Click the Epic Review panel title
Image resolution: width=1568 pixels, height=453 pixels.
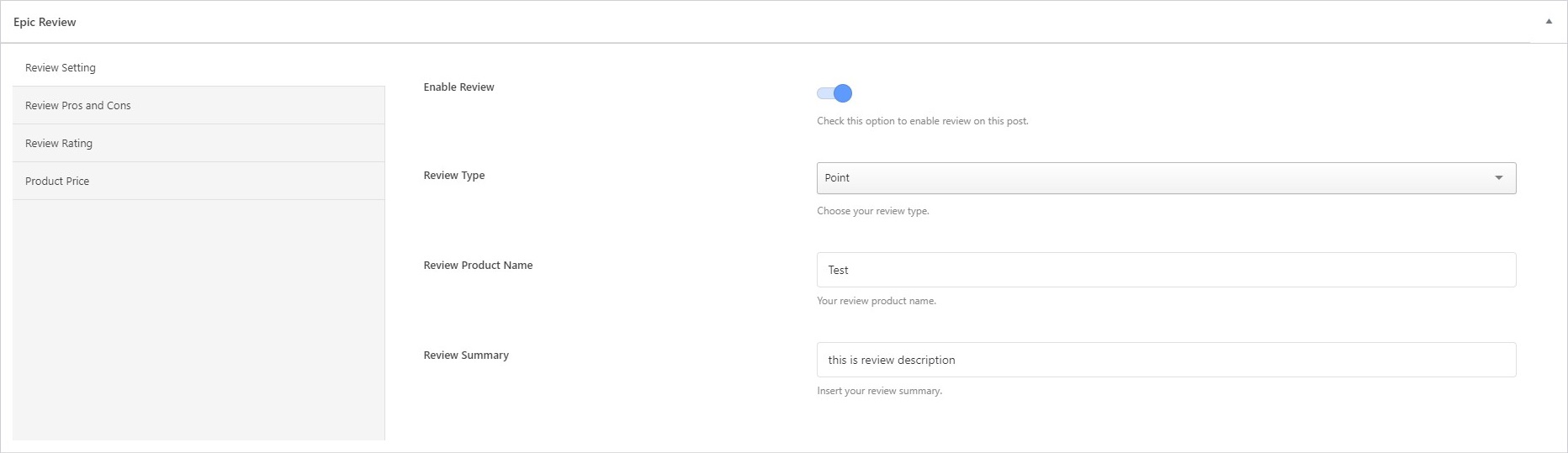coord(45,22)
